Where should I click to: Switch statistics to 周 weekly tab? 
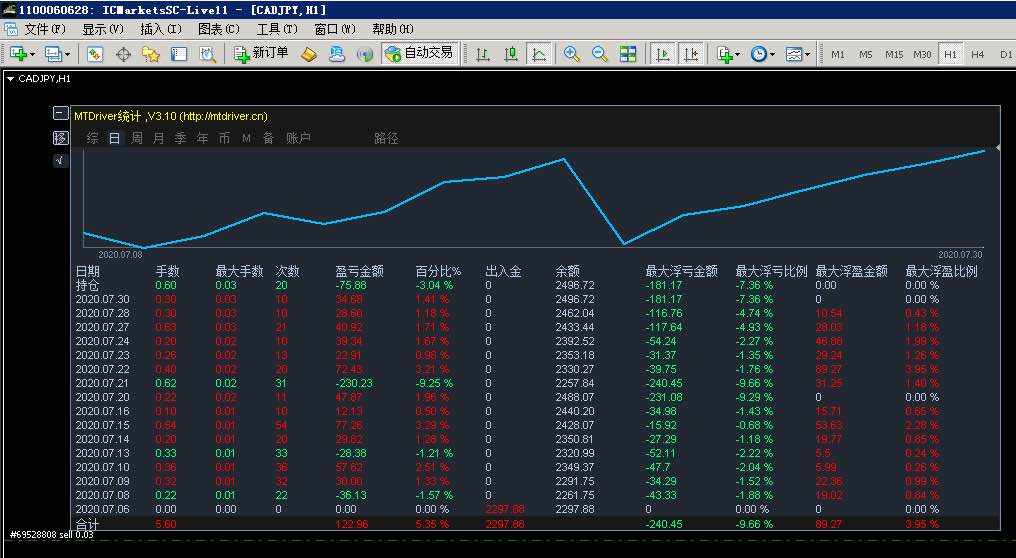[136, 138]
